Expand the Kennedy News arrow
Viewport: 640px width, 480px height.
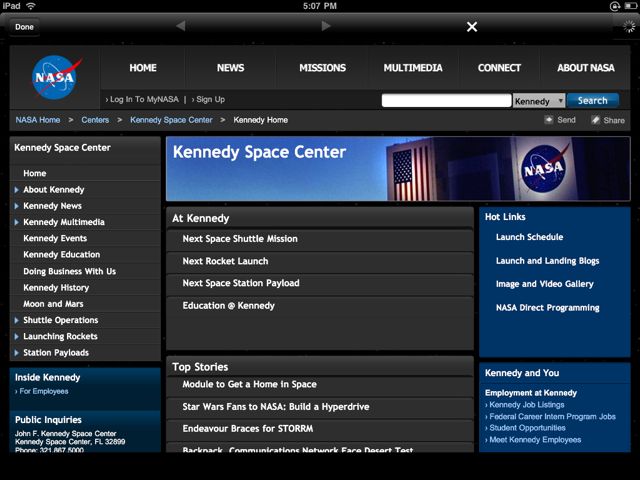(16, 206)
